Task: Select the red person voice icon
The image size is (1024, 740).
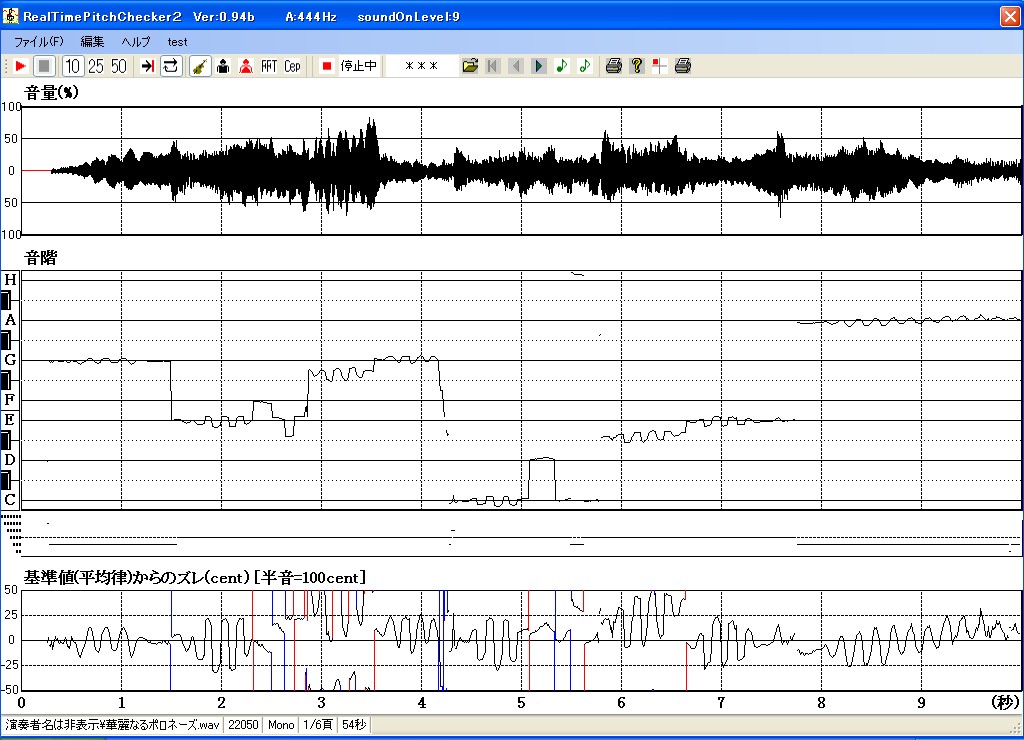Action: point(246,66)
